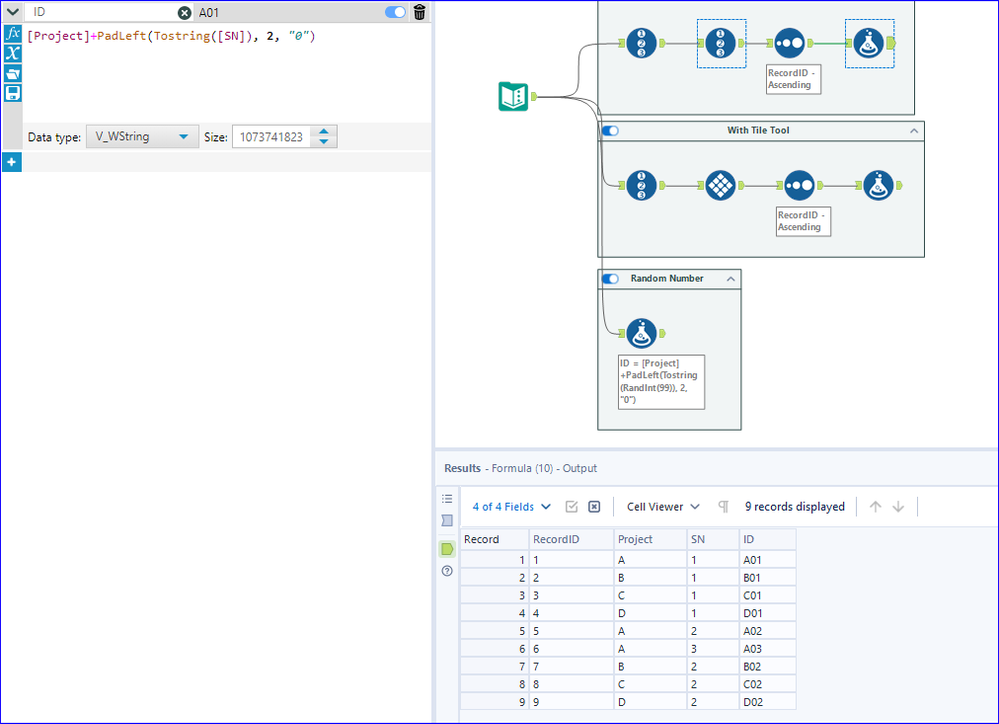Select cell A03 in ID column
Screen dimensions: 999x724
768,649
